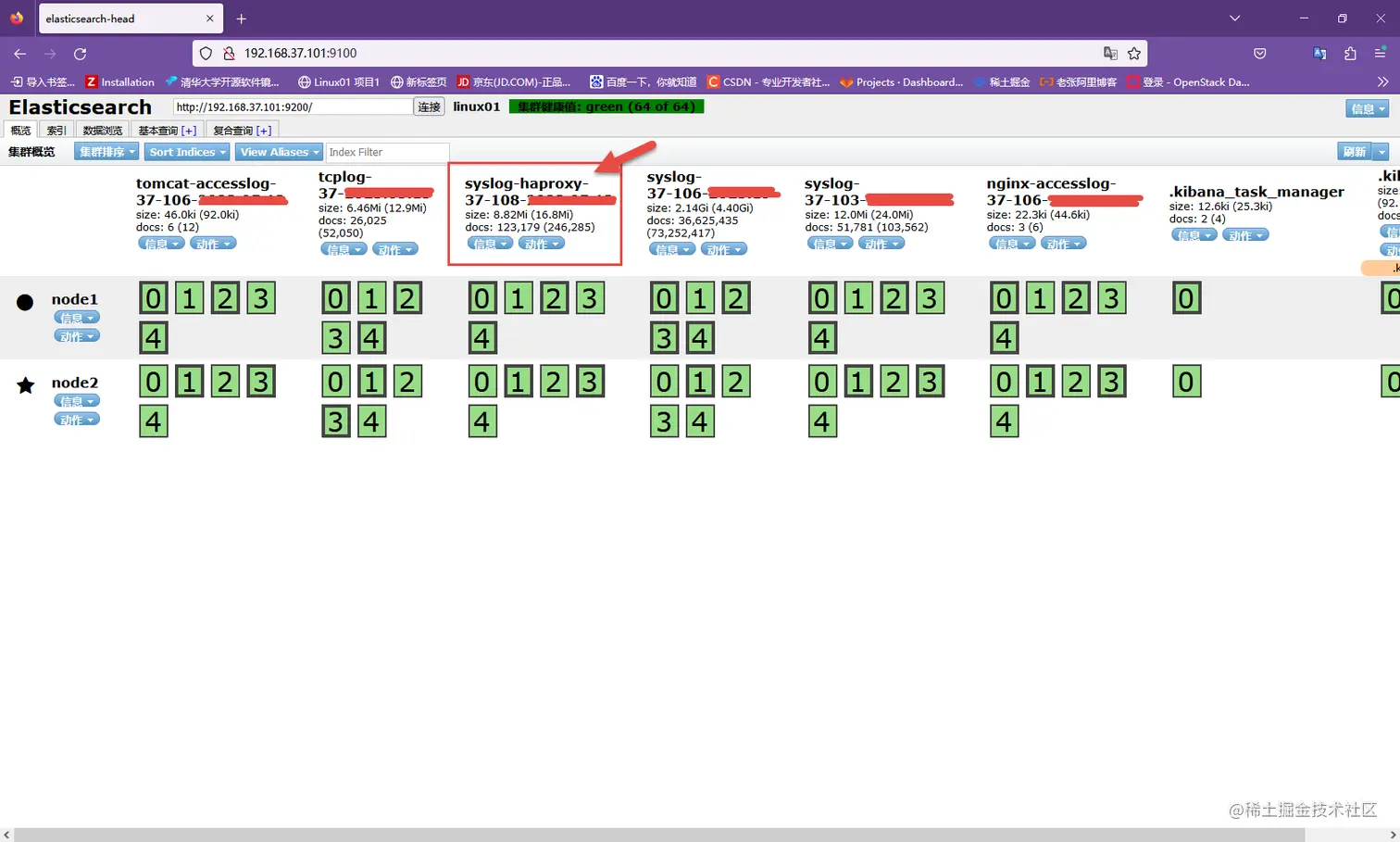This screenshot has width=1400, height=842.
Task: Open 动作 dropdown for nginx-accesslog index
Action: click(1063, 244)
